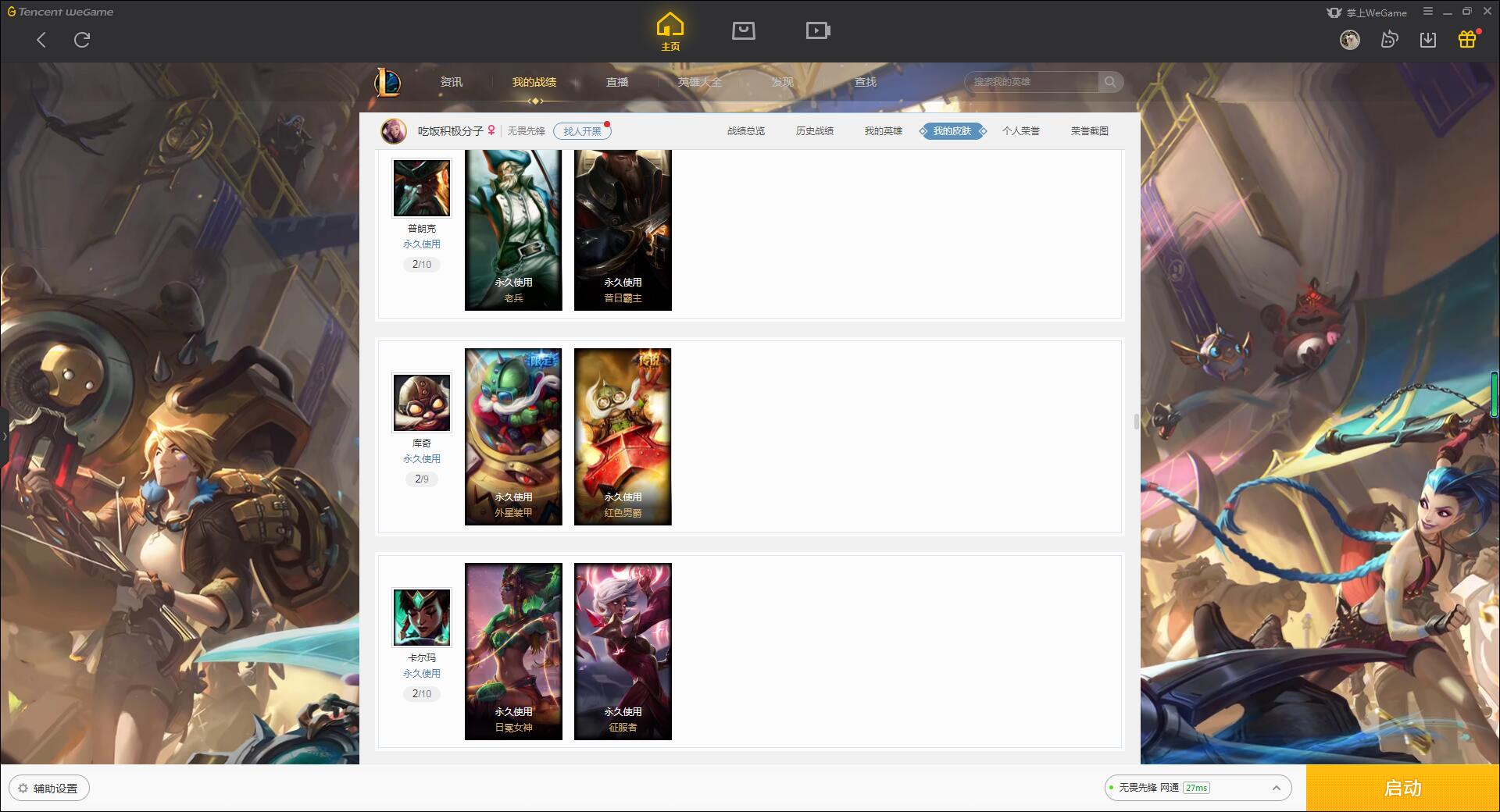The width and height of the screenshot is (1500, 812).
Task: Open the 掌上WeGame mobile link
Action: [1366, 12]
